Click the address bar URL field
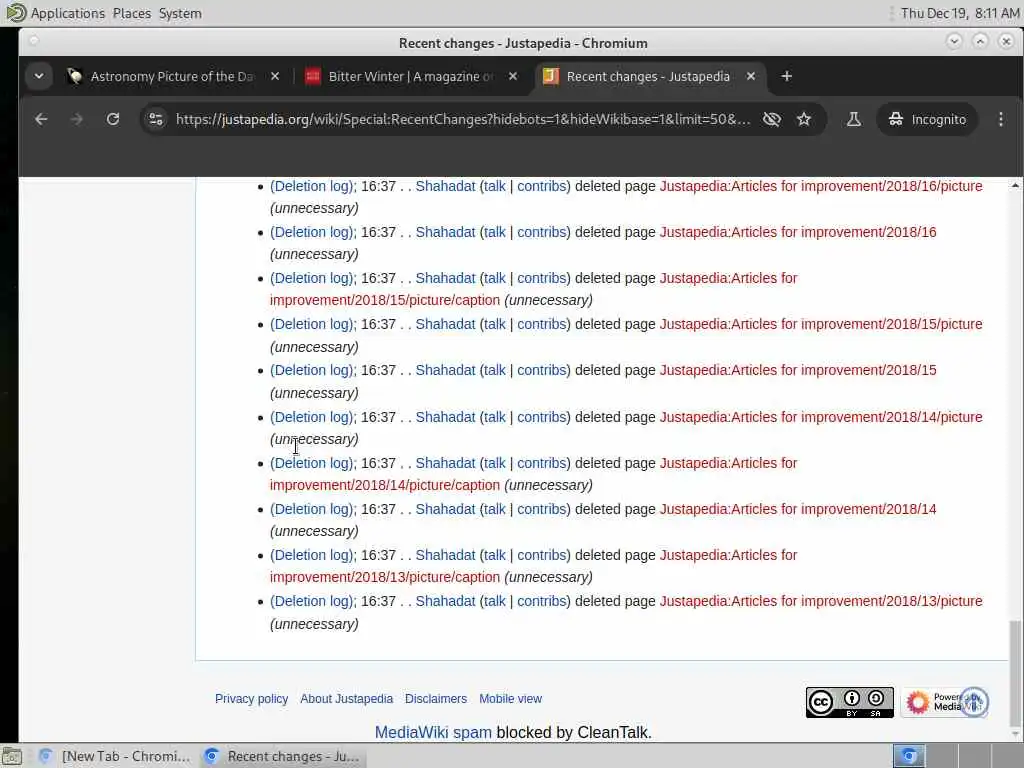The width and height of the screenshot is (1024, 768). tap(462, 119)
